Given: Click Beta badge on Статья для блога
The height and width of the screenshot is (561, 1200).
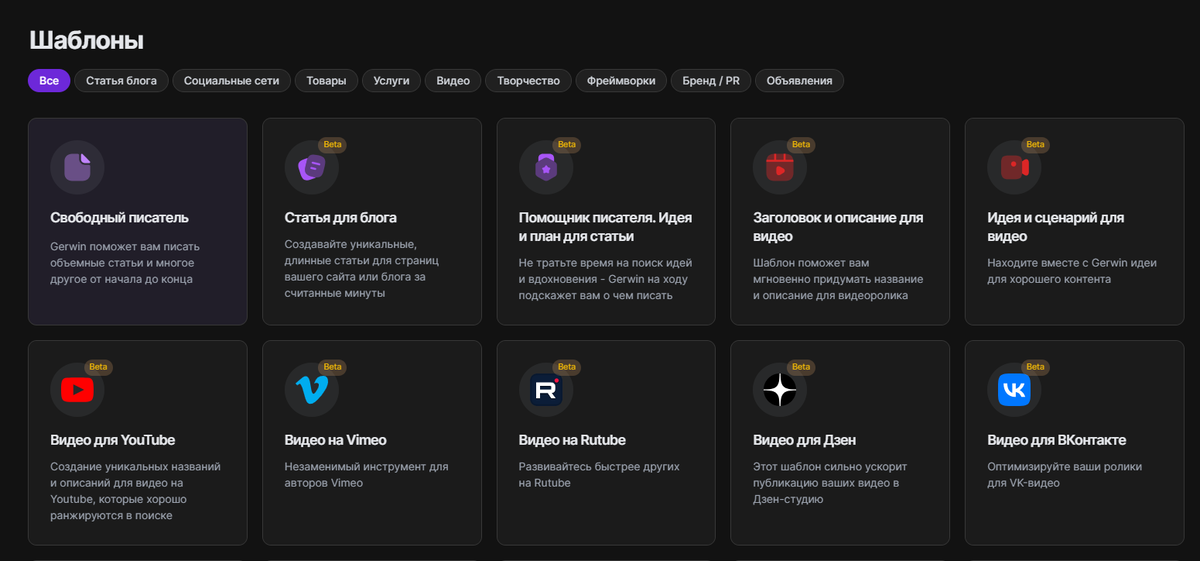Looking at the screenshot, I should 332,145.
